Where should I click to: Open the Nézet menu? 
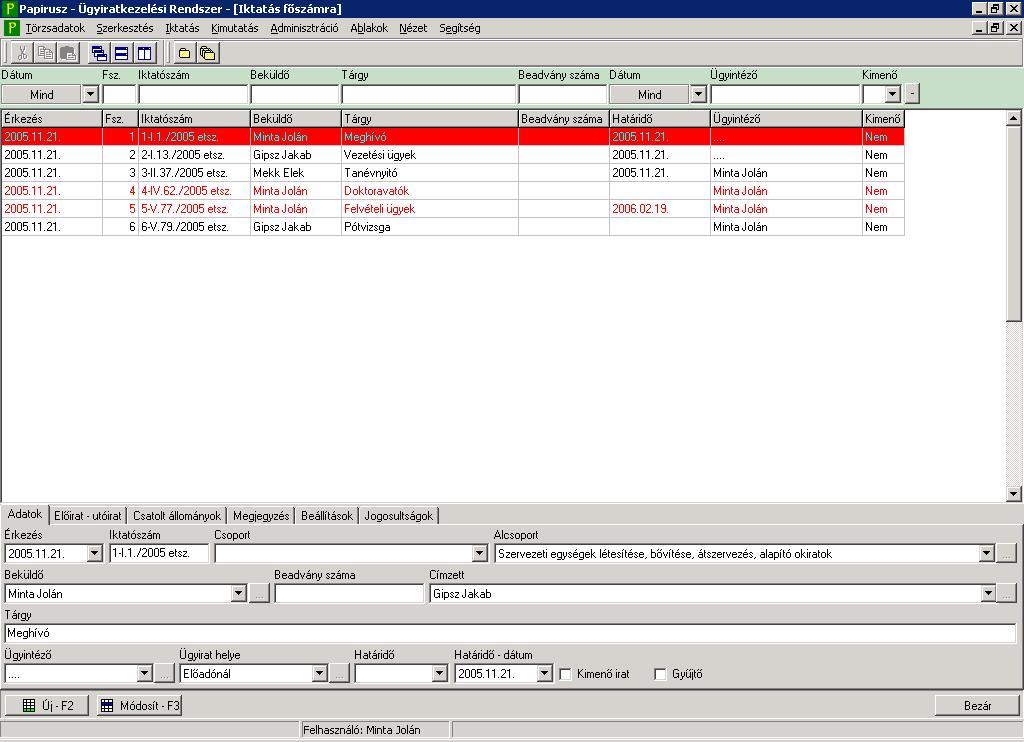(413, 28)
